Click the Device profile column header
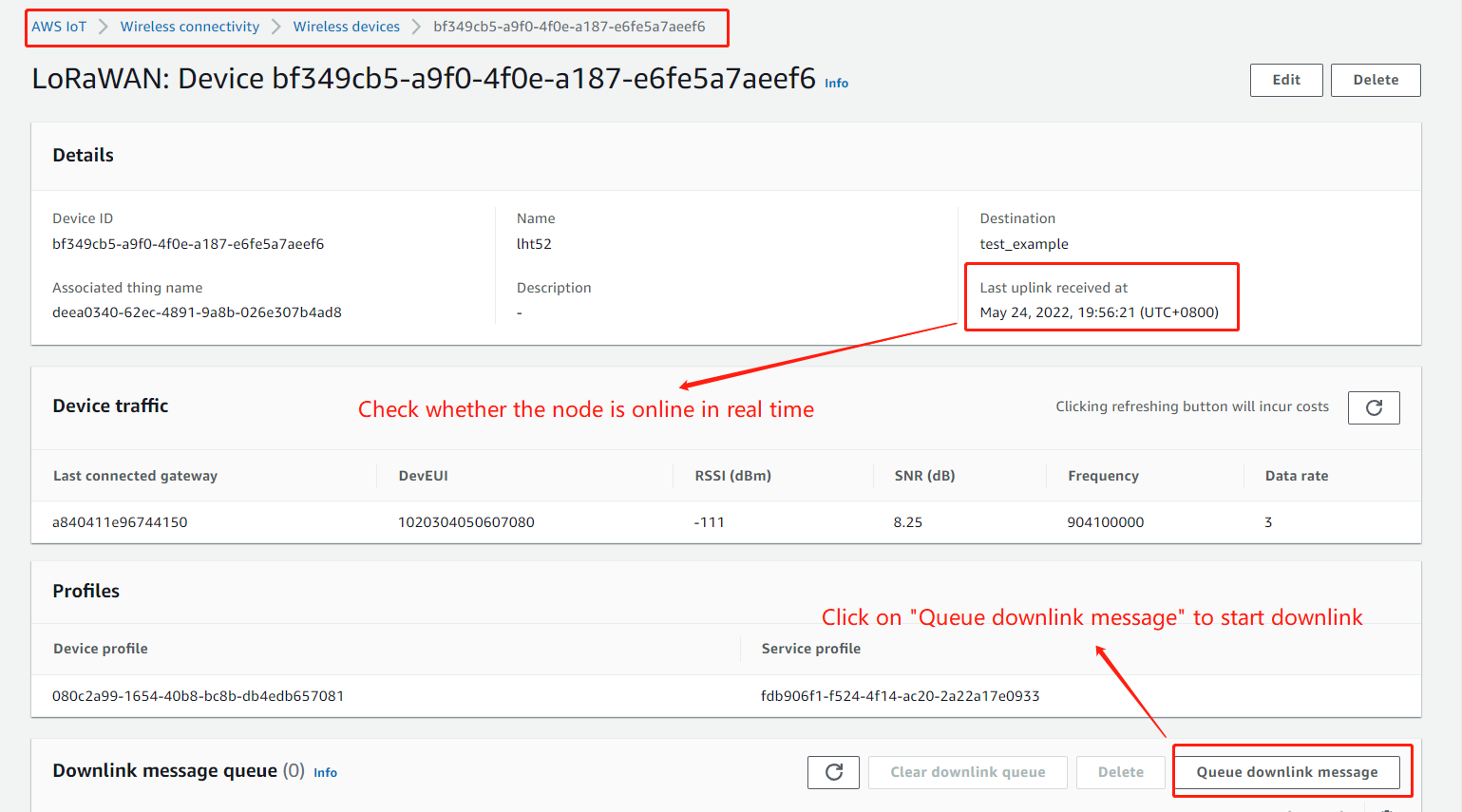The image size is (1462, 812). coord(101,649)
